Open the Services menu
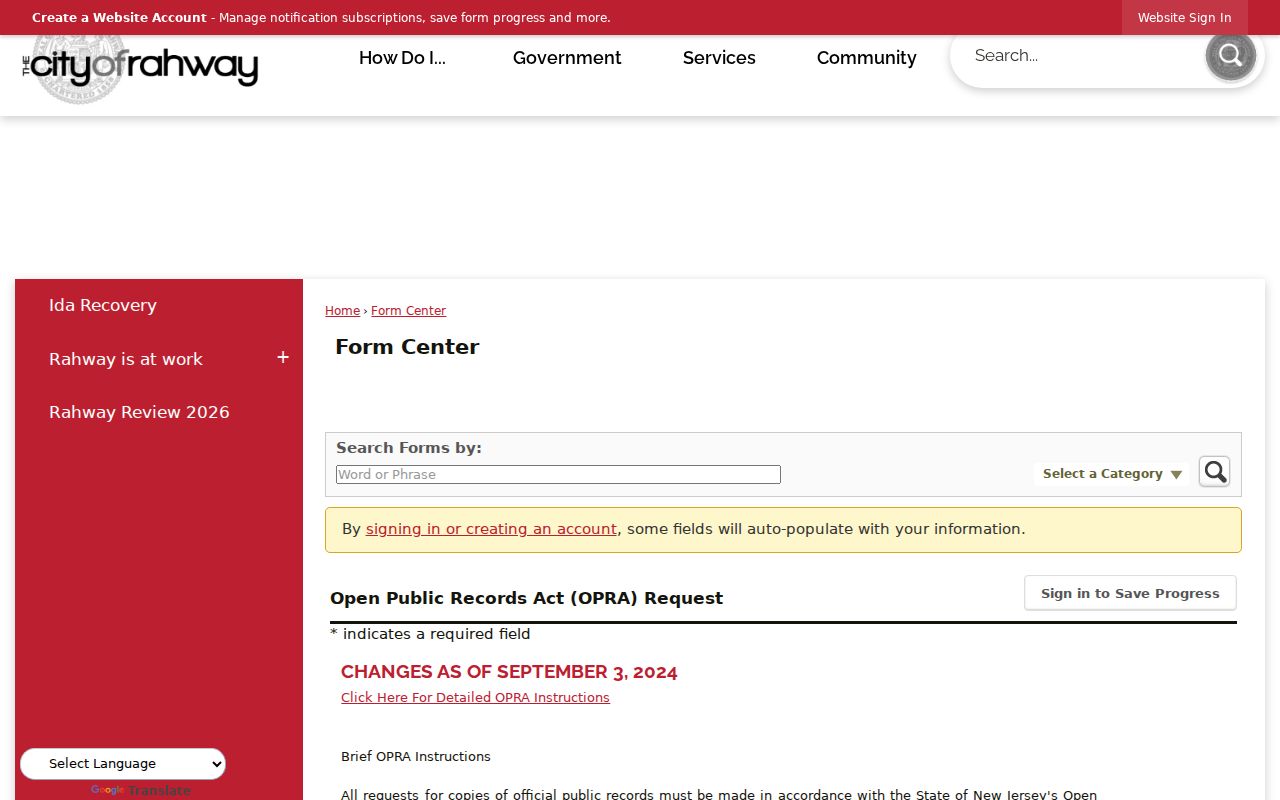1280x800 pixels. [719, 58]
